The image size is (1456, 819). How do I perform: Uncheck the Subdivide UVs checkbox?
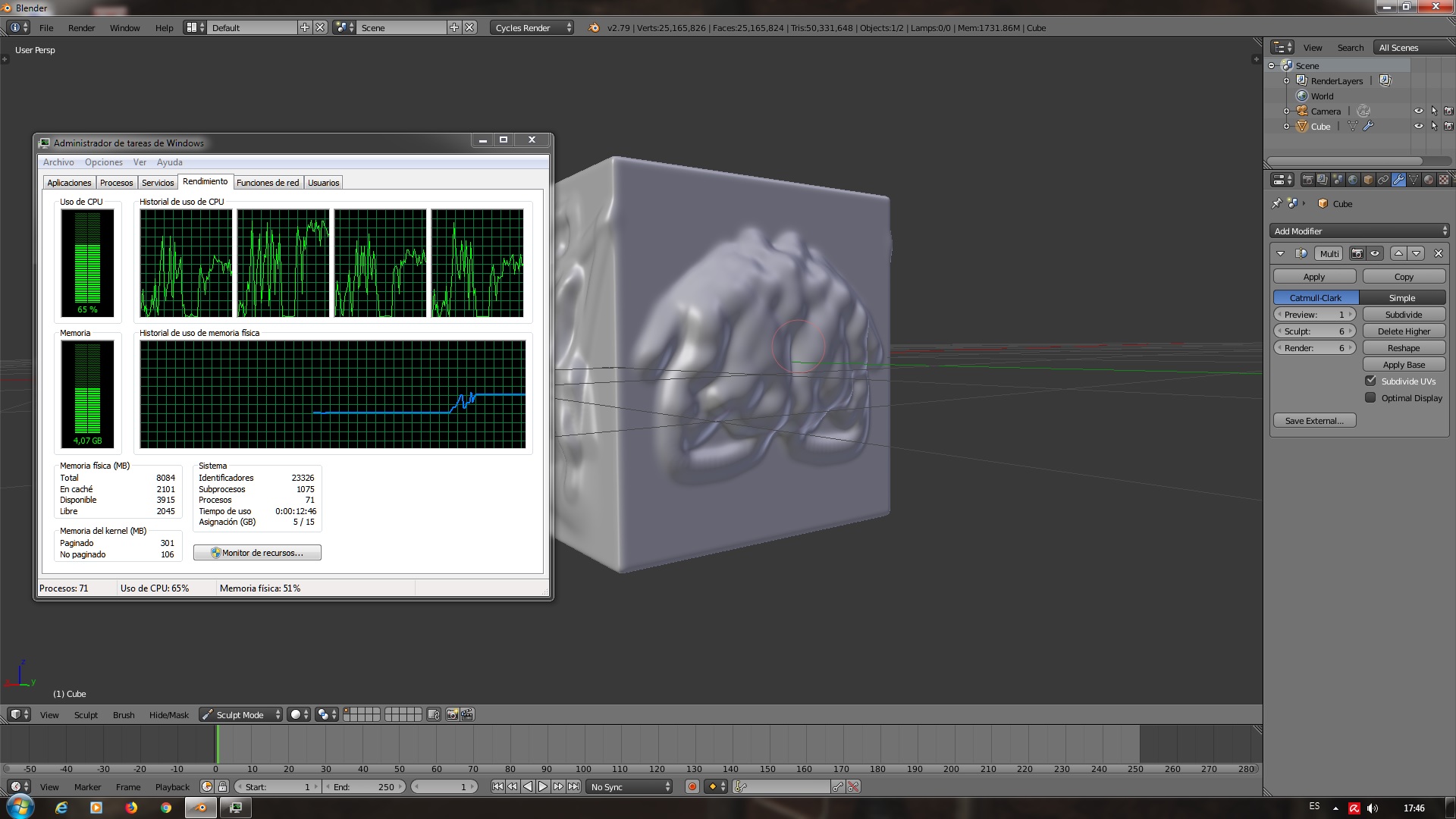(x=1370, y=381)
